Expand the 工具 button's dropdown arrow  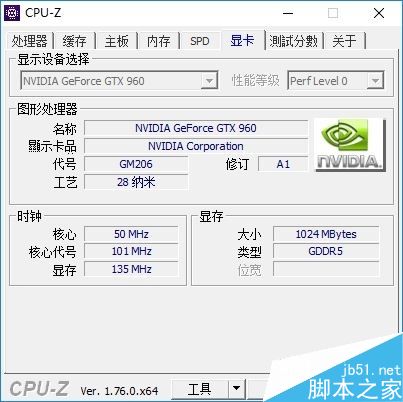[237, 388]
